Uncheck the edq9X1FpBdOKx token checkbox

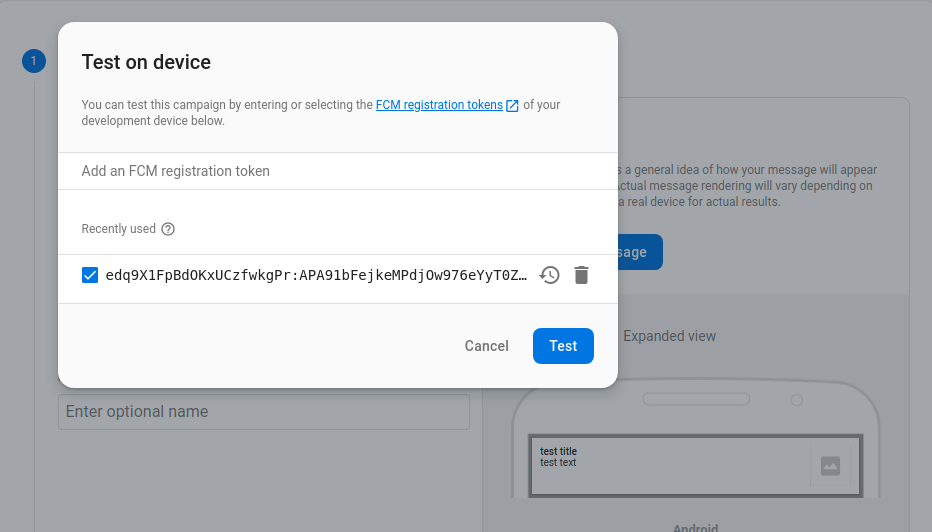tap(90, 275)
